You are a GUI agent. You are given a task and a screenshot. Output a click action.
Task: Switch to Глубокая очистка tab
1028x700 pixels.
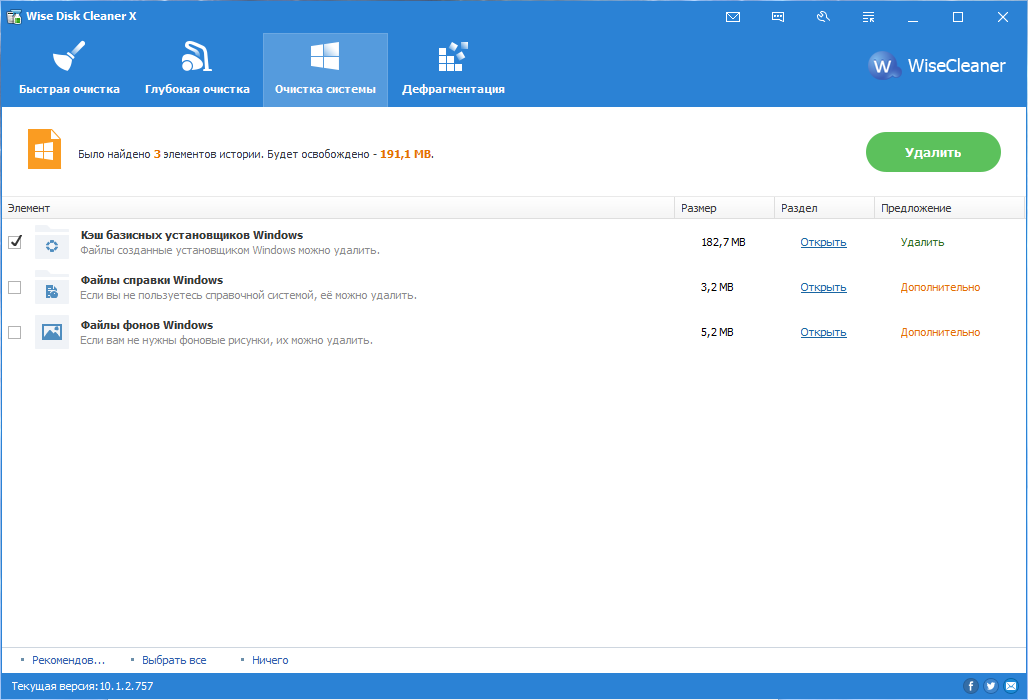[x=197, y=69]
